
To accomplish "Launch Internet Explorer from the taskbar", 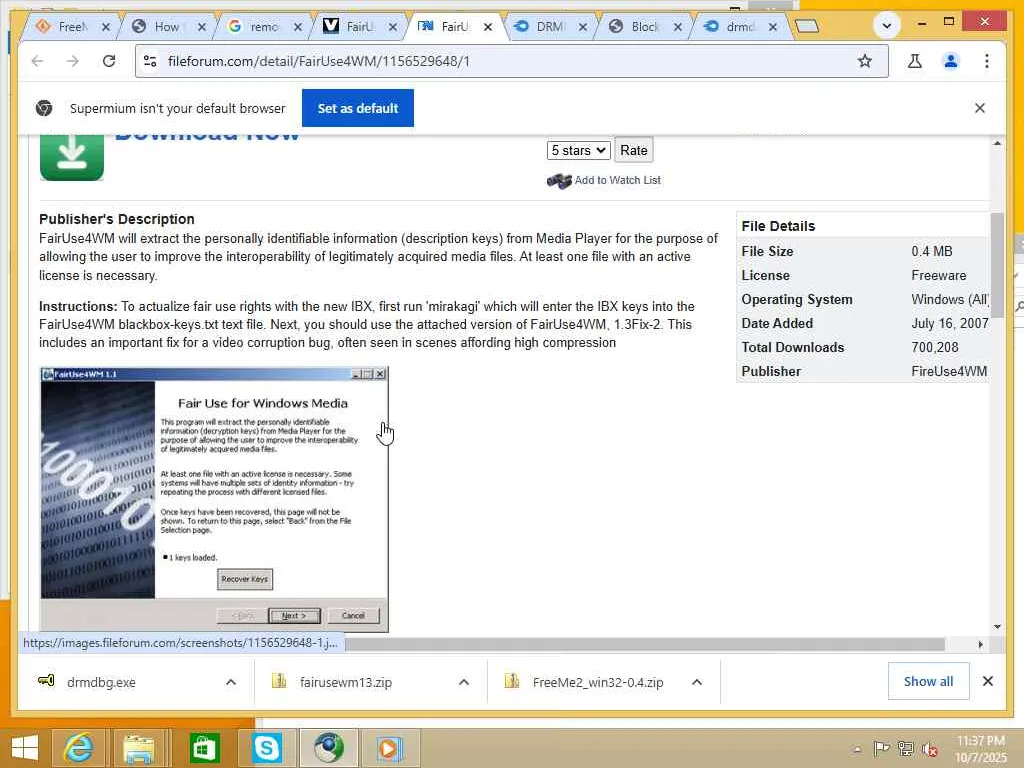I will click(x=78, y=748).
